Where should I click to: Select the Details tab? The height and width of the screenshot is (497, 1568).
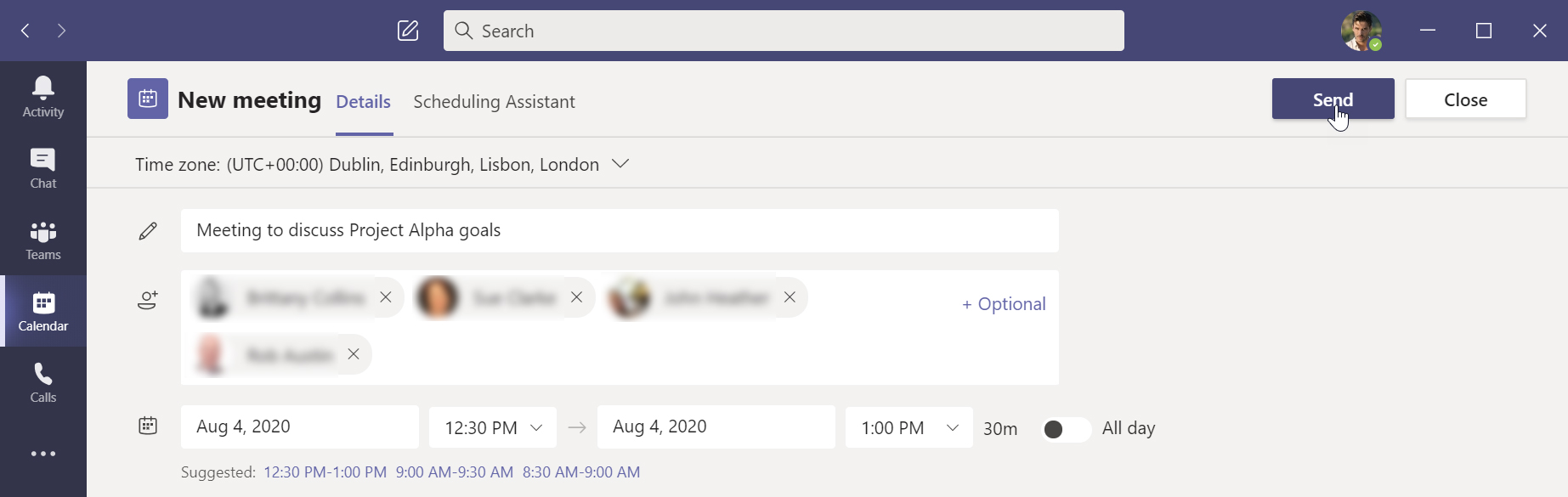[363, 102]
